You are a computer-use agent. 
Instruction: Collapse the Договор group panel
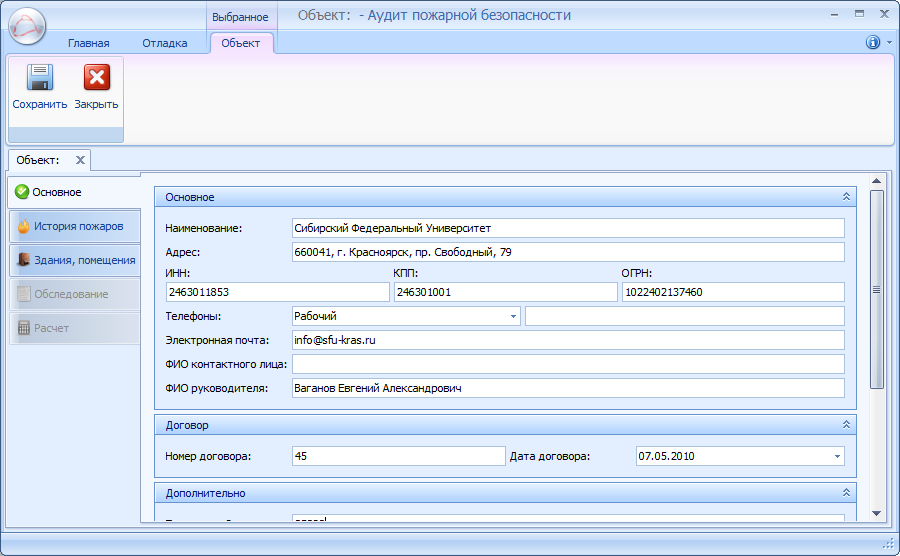pyautogui.click(x=846, y=425)
